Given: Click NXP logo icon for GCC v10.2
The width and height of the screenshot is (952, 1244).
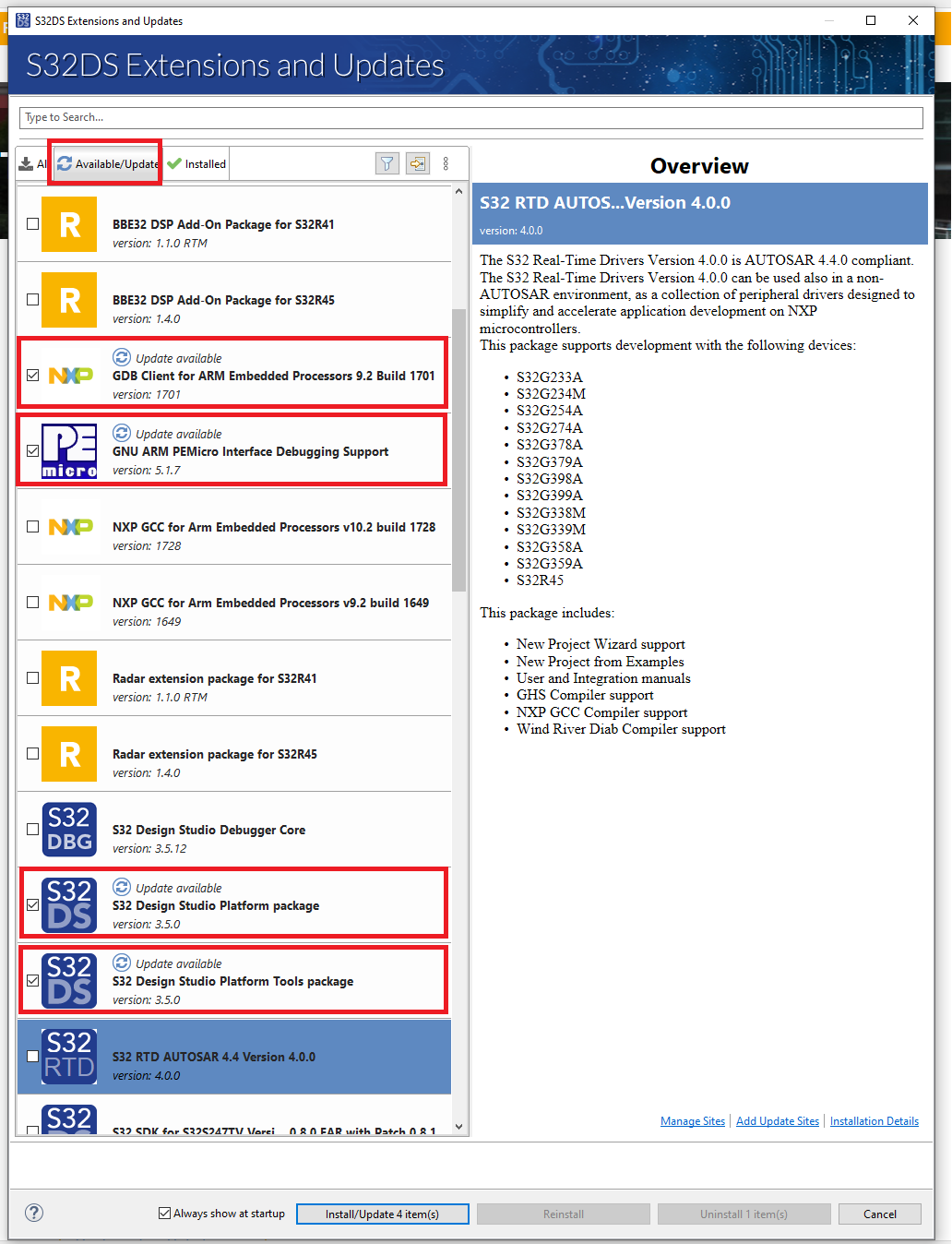Looking at the screenshot, I should (69, 527).
